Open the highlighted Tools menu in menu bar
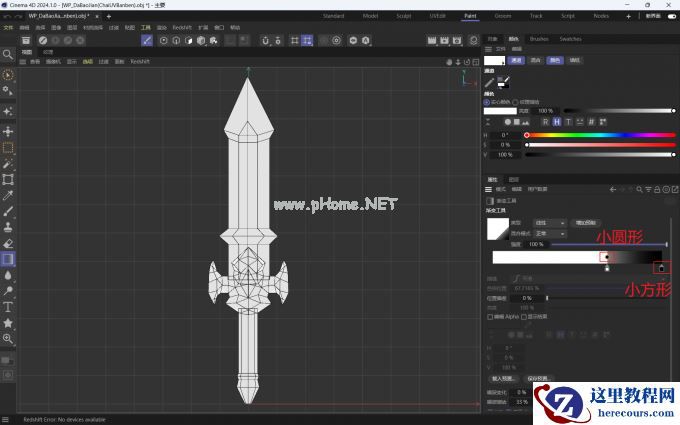This screenshot has height=425, width=680. (x=146, y=27)
